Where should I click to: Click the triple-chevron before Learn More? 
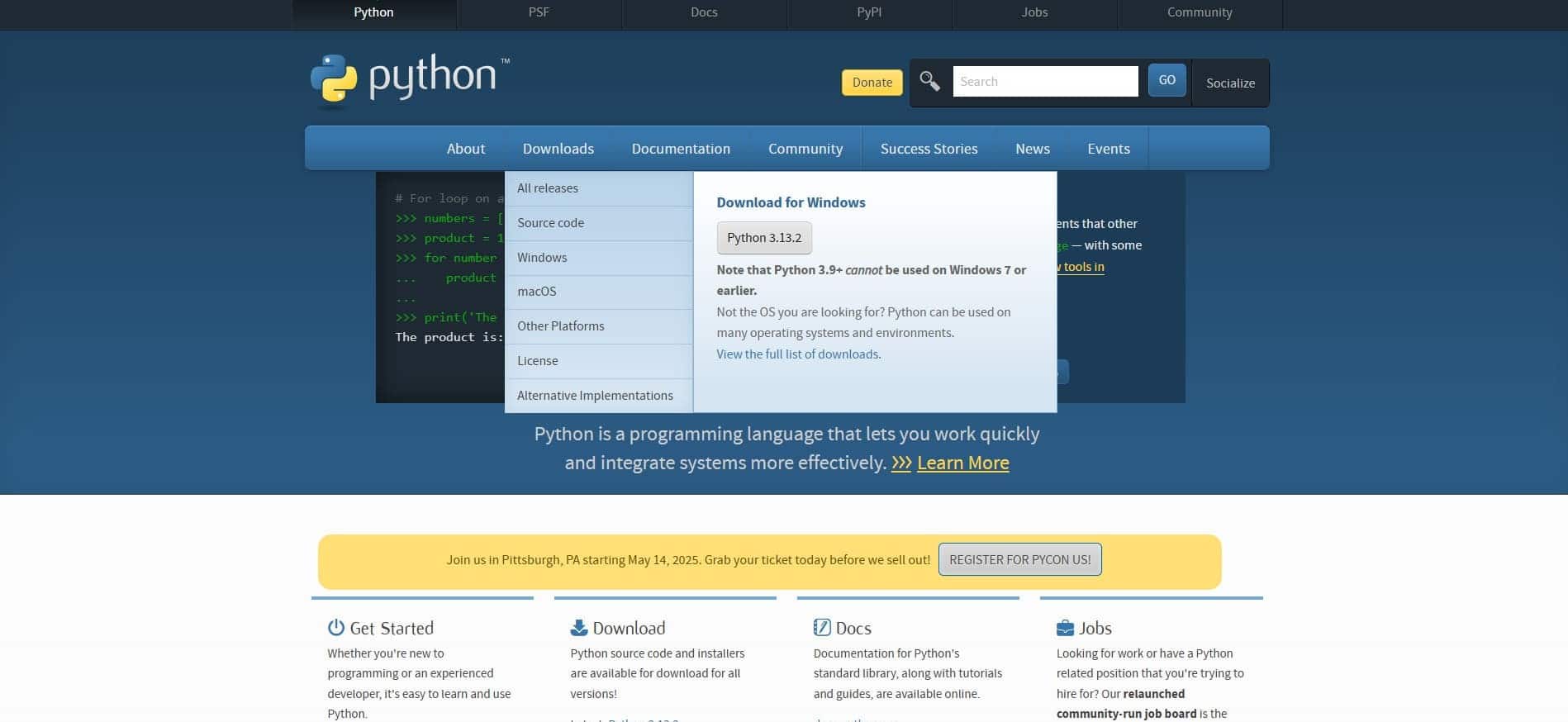[x=901, y=463]
